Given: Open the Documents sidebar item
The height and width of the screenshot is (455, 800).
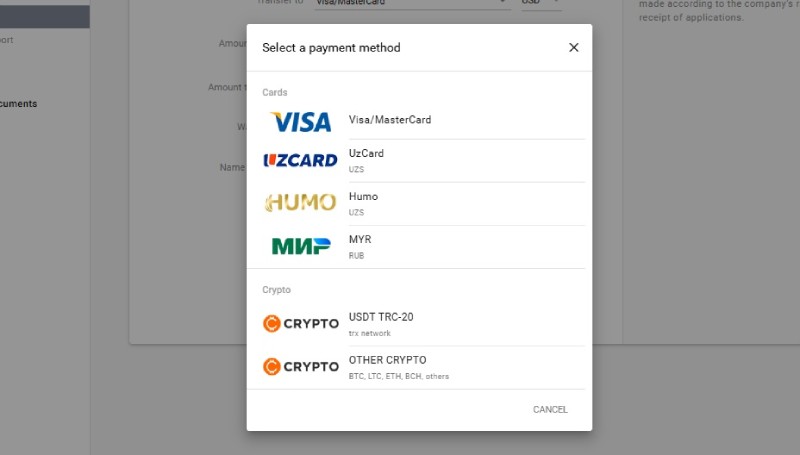Looking at the screenshot, I should 18,103.
